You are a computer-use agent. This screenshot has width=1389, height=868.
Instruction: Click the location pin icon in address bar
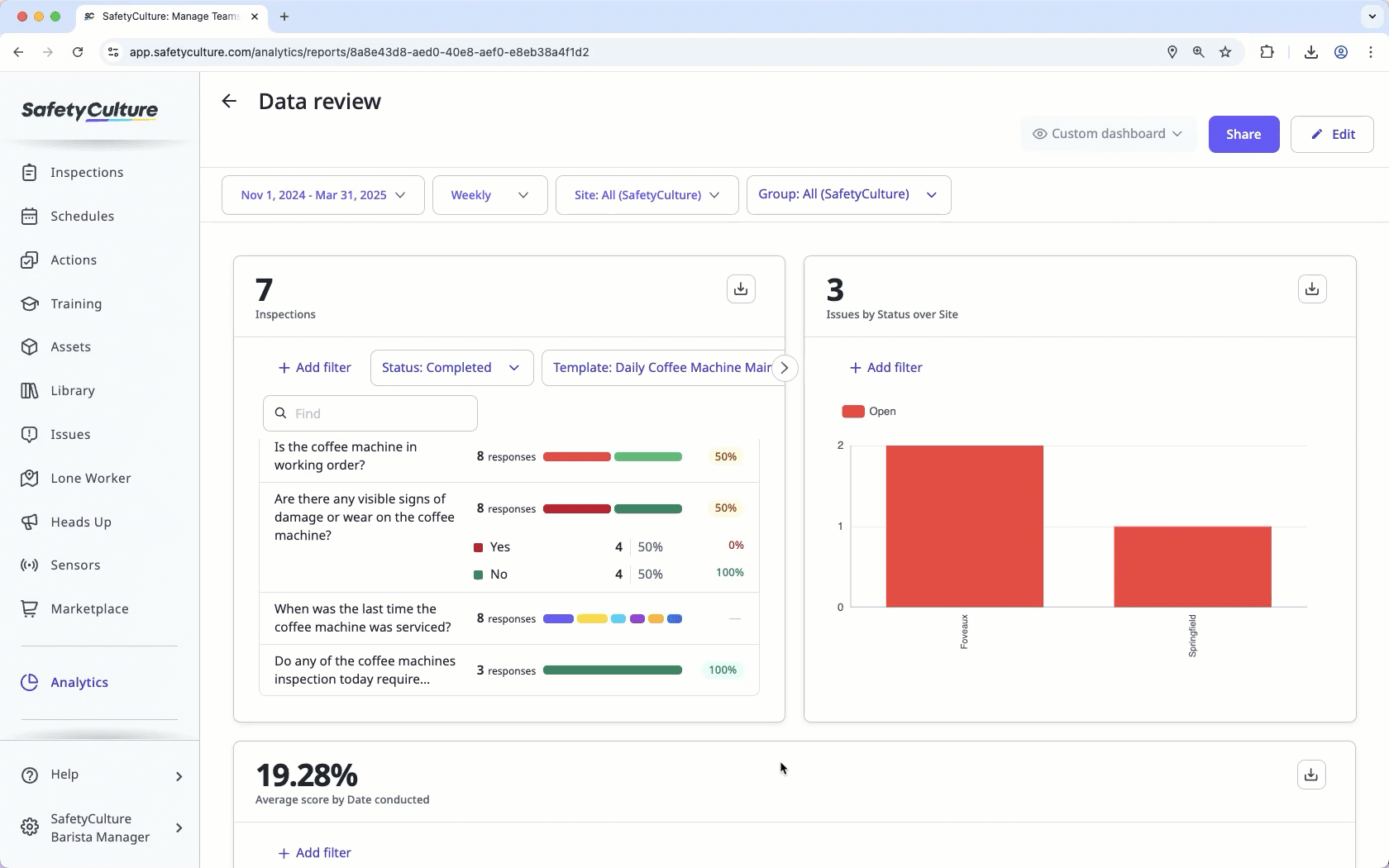(1172, 52)
